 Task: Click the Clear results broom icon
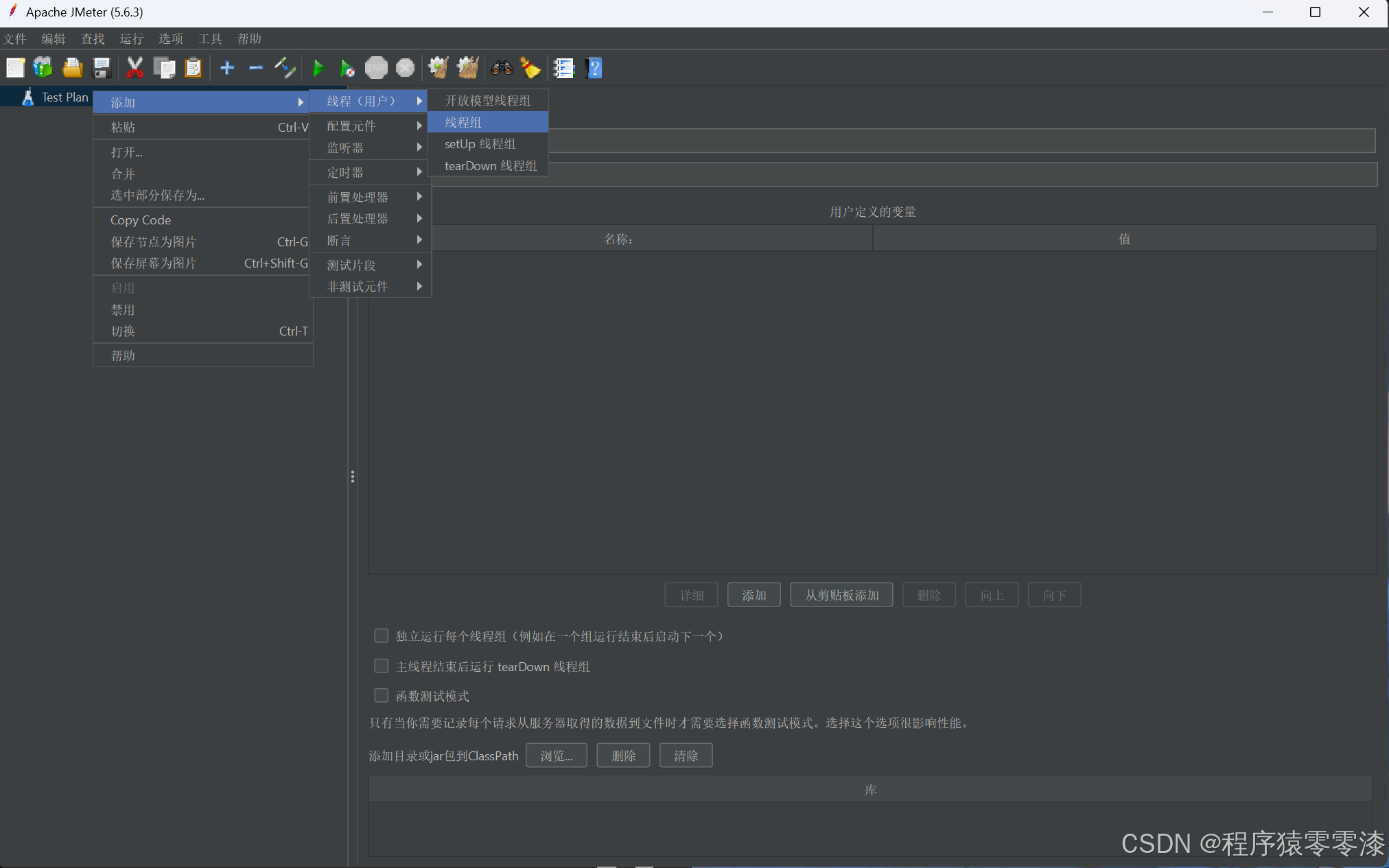[439, 67]
